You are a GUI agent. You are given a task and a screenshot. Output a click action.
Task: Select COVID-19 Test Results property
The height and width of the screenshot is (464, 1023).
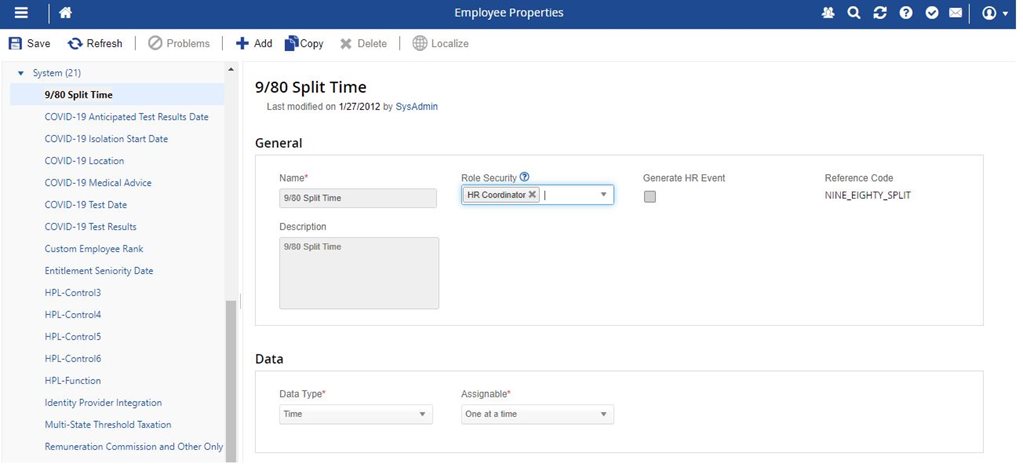point(91,226)
